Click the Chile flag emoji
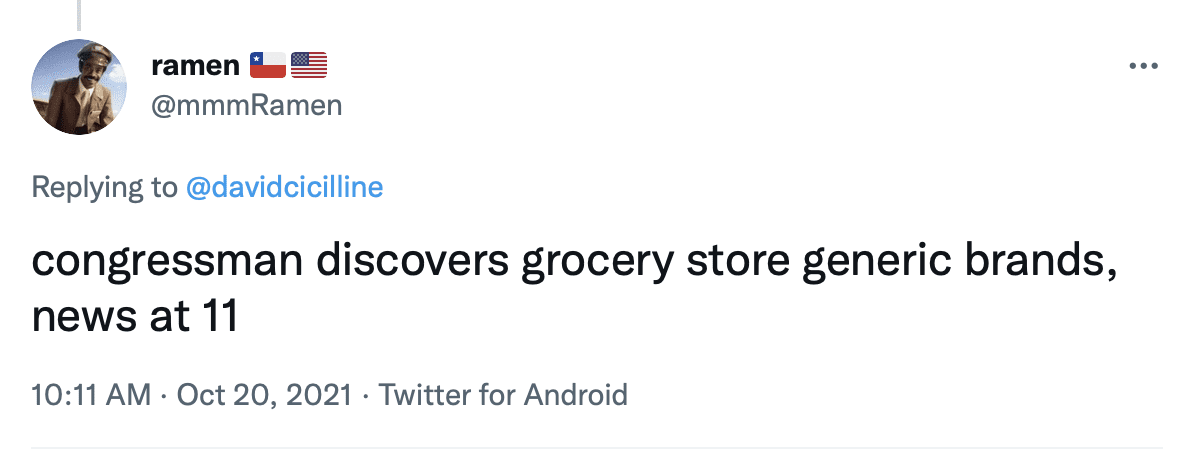Screen dimensions: 1194x452 coord(268,66)
